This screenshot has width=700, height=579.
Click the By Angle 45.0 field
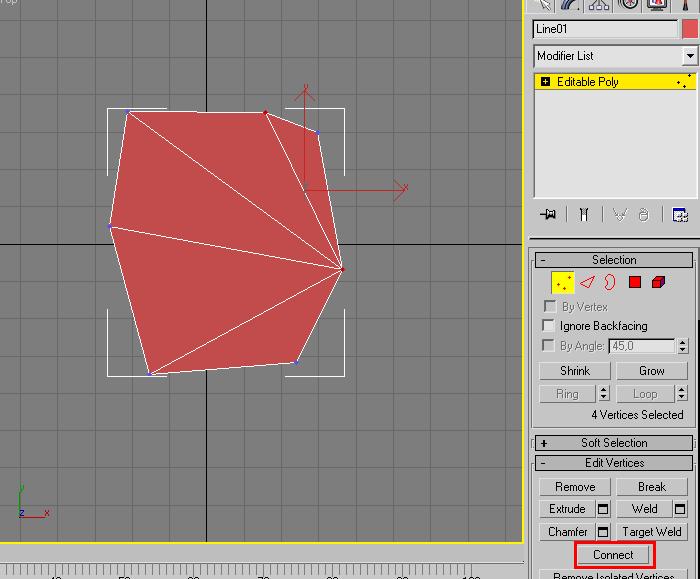tap(642, 346)
